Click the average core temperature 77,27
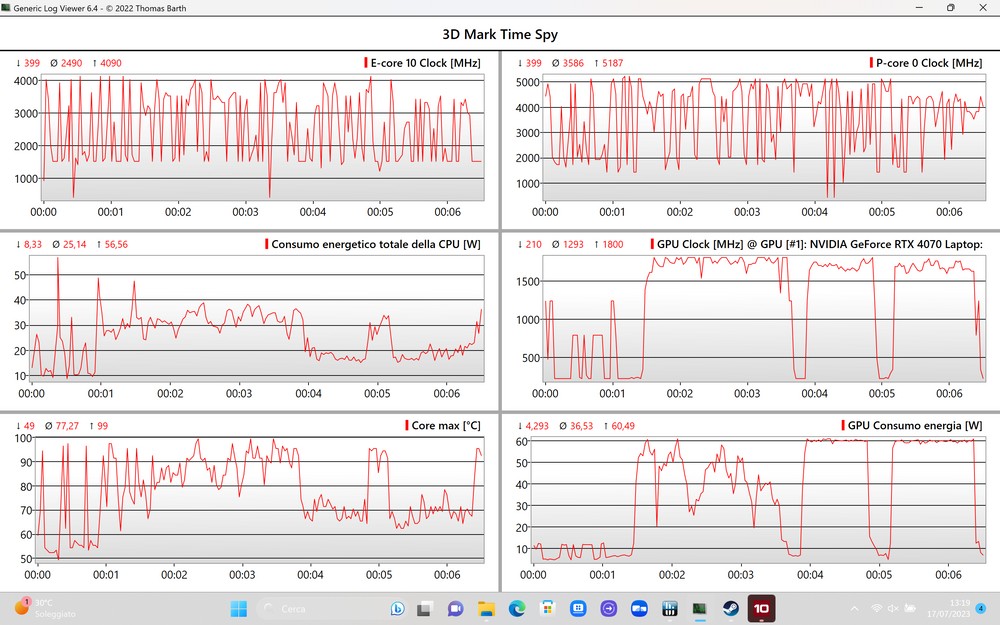This screenshot has width=1000, height=625. (x=67, y=425)
